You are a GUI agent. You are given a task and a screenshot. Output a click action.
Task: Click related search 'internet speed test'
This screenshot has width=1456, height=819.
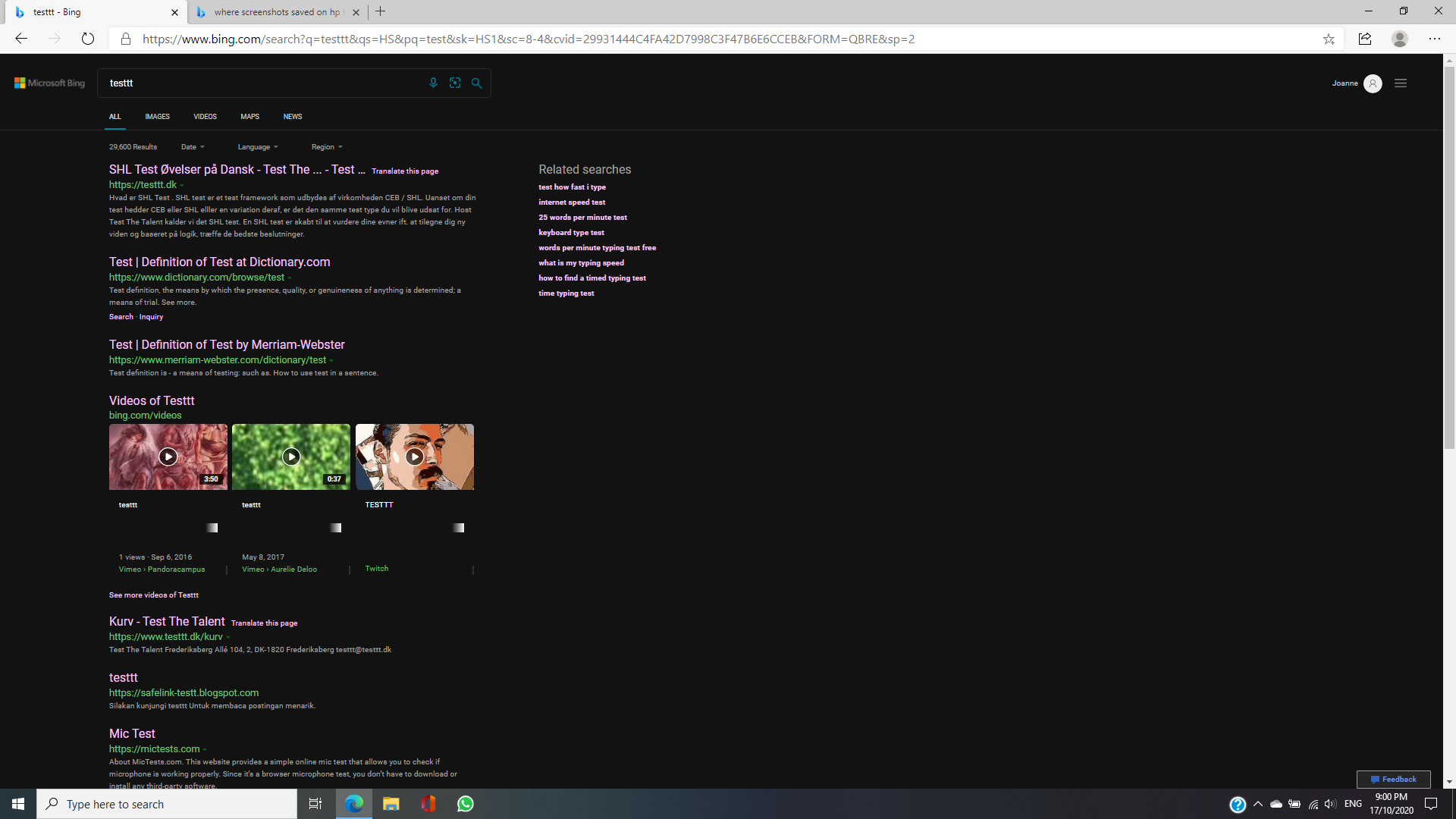(x=572, y=202)
